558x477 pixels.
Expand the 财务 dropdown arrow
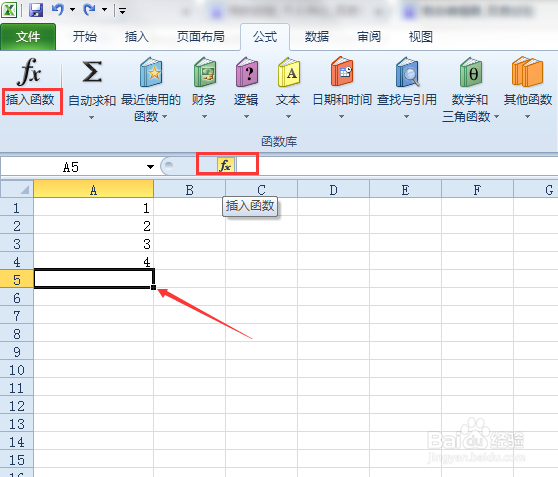pos(204,116)
